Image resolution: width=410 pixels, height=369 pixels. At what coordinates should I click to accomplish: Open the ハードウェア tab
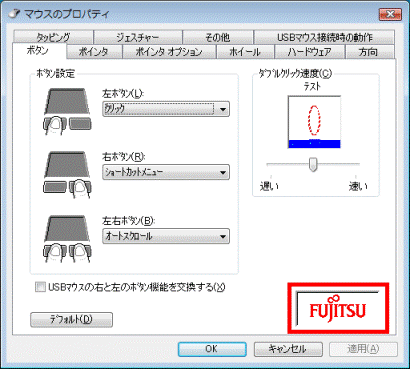click(x=310, y=52)
